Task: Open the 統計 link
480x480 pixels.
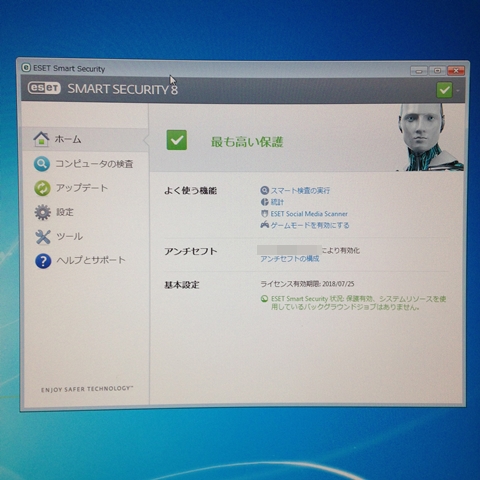Action: tap(277, 202)
